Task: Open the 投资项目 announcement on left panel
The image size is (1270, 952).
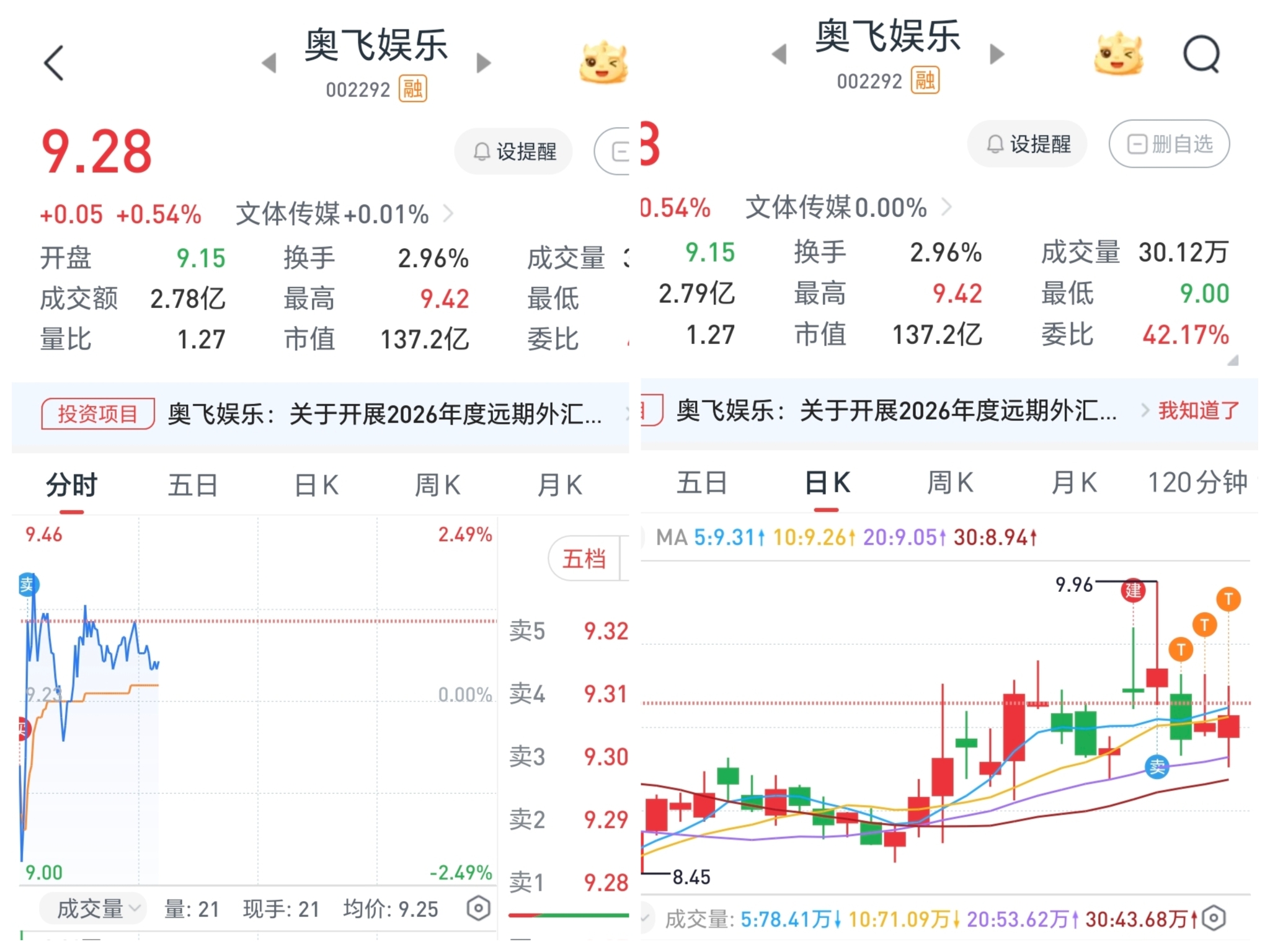Action: 98,414
